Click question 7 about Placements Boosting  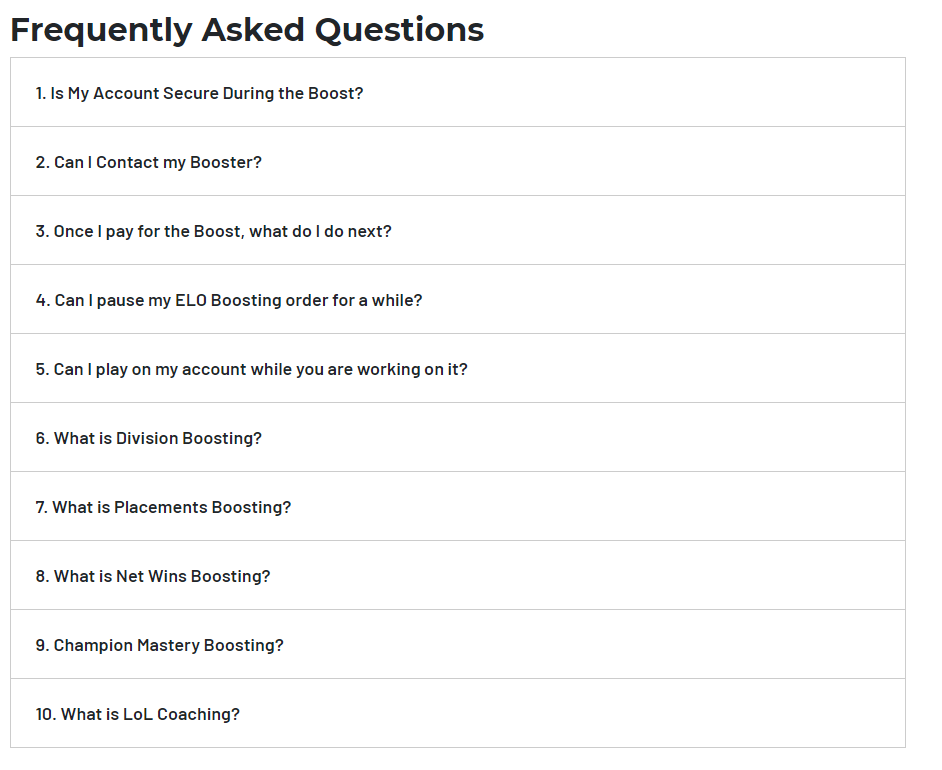point(163,508)
